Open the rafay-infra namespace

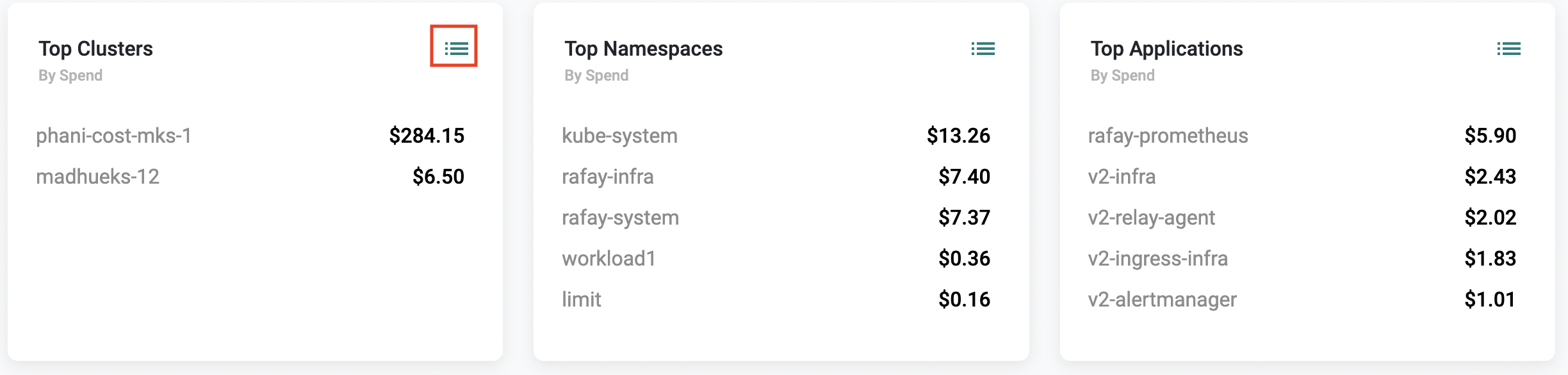click(608, 177)
